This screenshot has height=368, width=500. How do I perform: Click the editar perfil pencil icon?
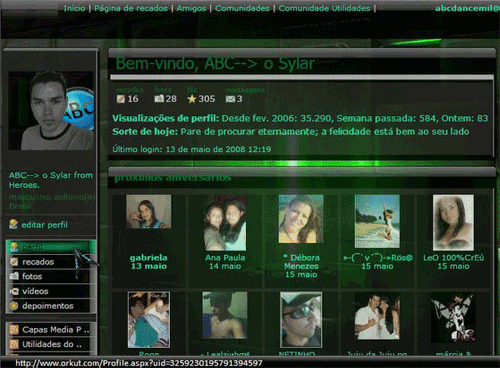coord(14,224)
